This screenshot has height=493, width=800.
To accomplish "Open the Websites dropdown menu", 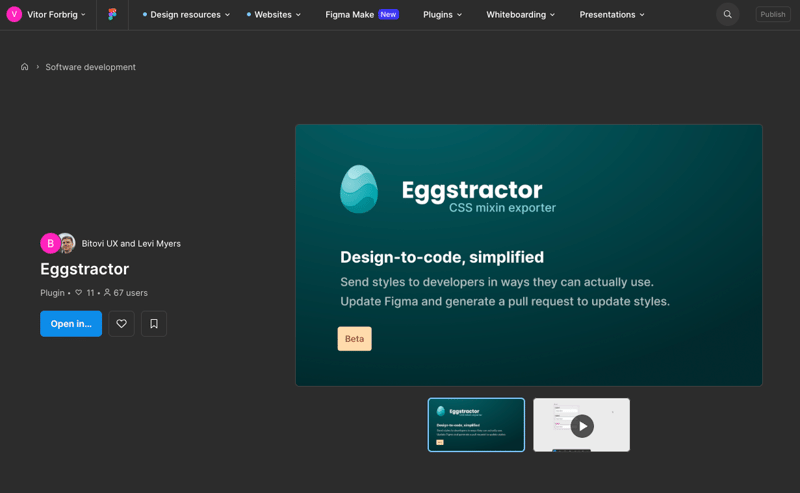I will click(273, 15).
